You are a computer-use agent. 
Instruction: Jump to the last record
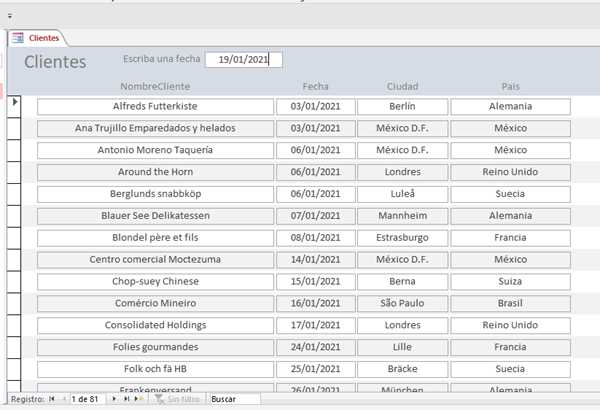point(126,399)
